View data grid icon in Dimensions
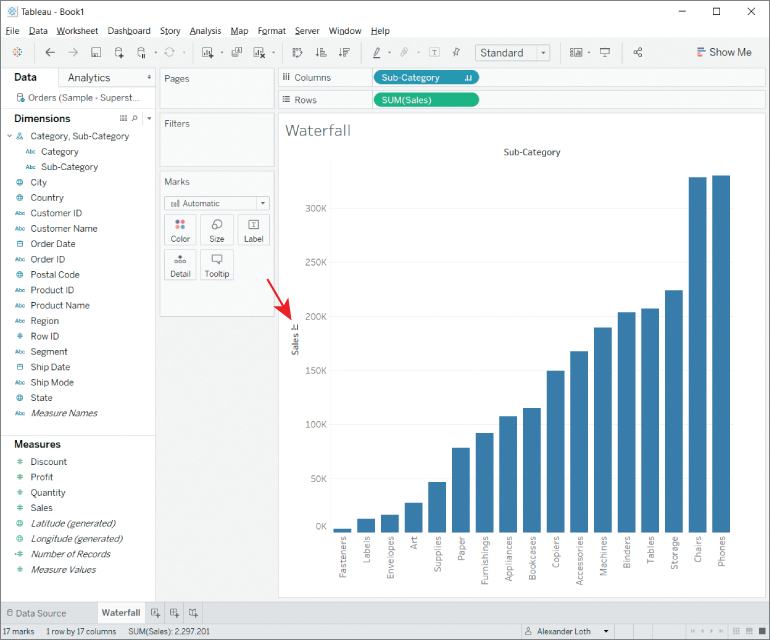The width and height of the screenshot is (770, 640). pyautogui.click(x=123, y=118)
